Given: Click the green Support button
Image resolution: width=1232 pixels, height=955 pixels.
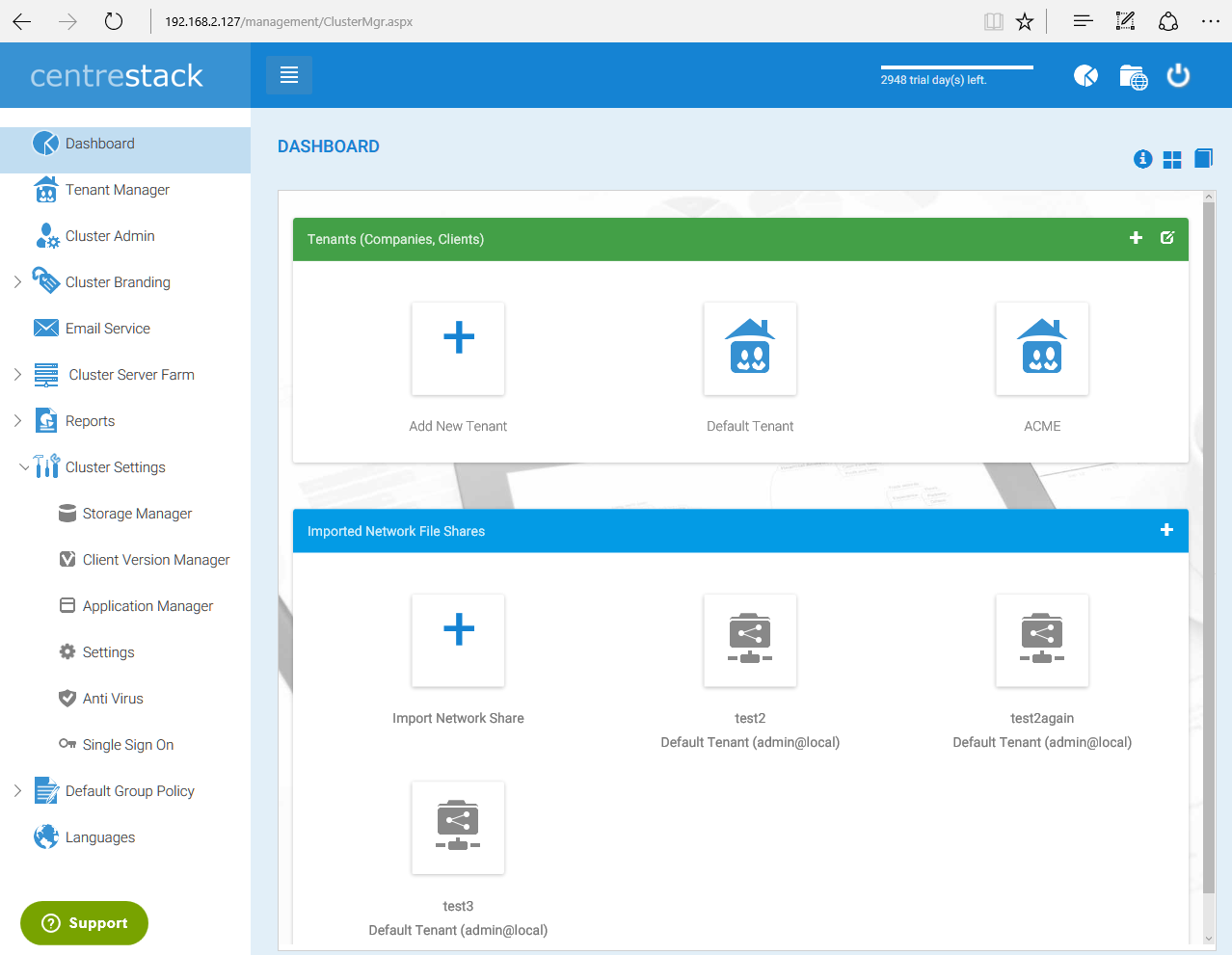Looking at the screenshot, I should [85, 923].
